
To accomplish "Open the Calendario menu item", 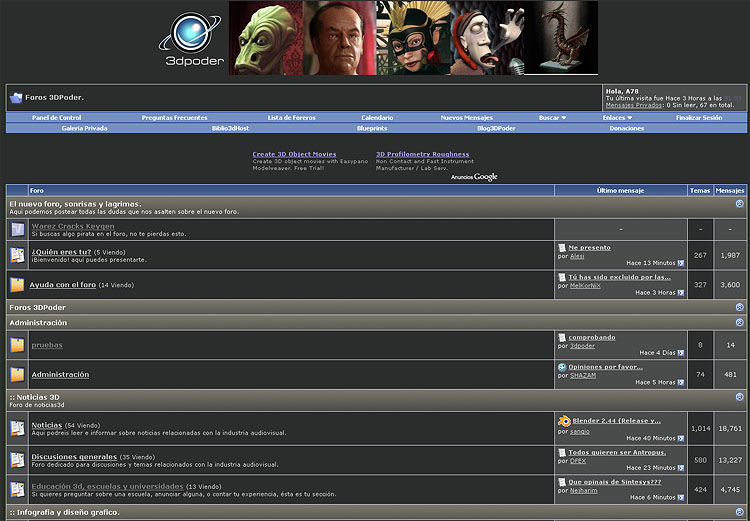I will point(377,118).
